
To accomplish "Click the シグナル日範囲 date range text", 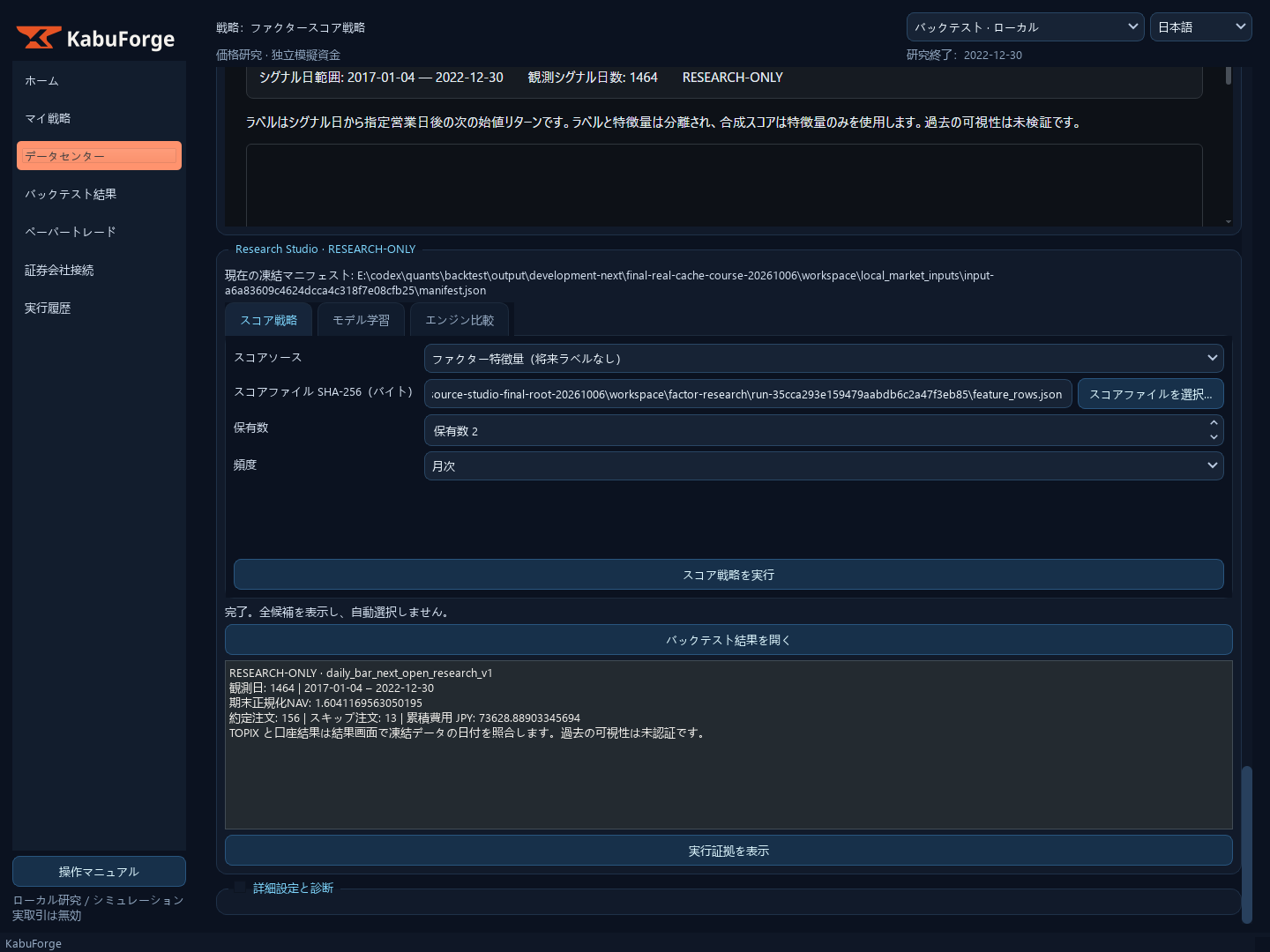I will (381, 78).
